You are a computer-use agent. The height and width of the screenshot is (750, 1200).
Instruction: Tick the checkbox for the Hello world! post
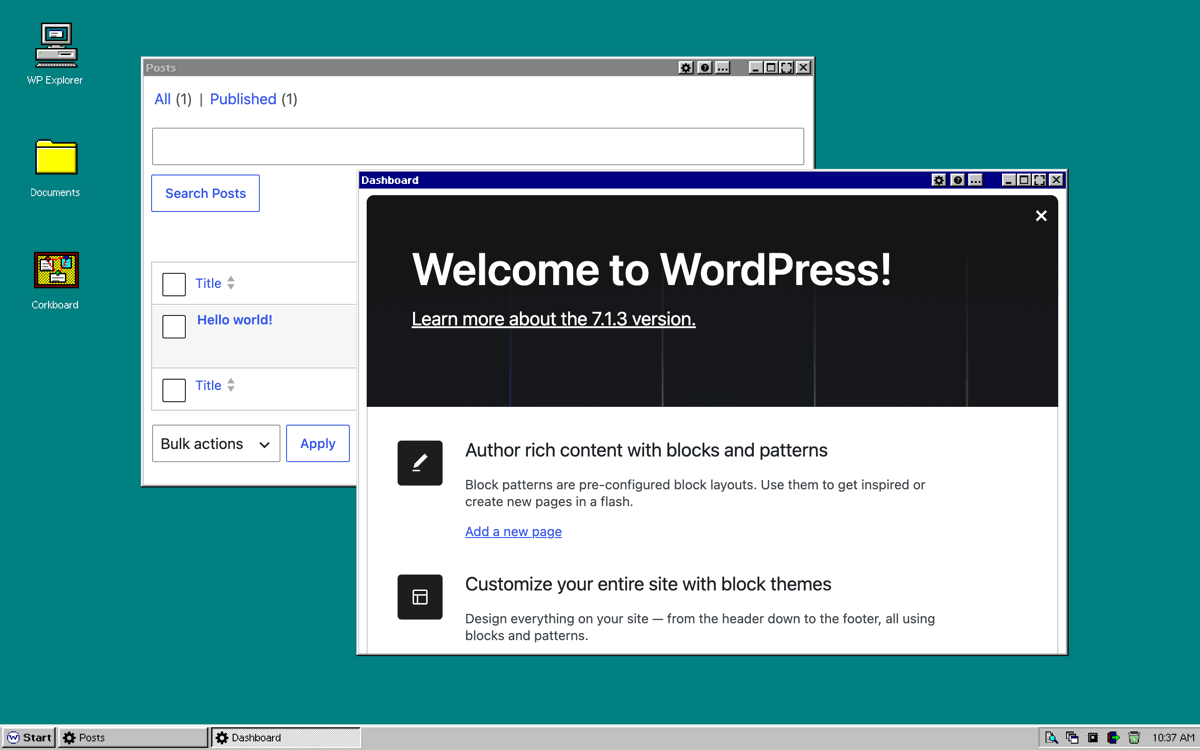click(174, 326)
